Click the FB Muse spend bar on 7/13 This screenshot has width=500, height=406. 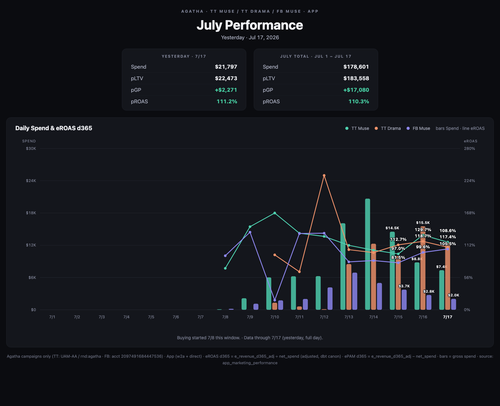355,291
